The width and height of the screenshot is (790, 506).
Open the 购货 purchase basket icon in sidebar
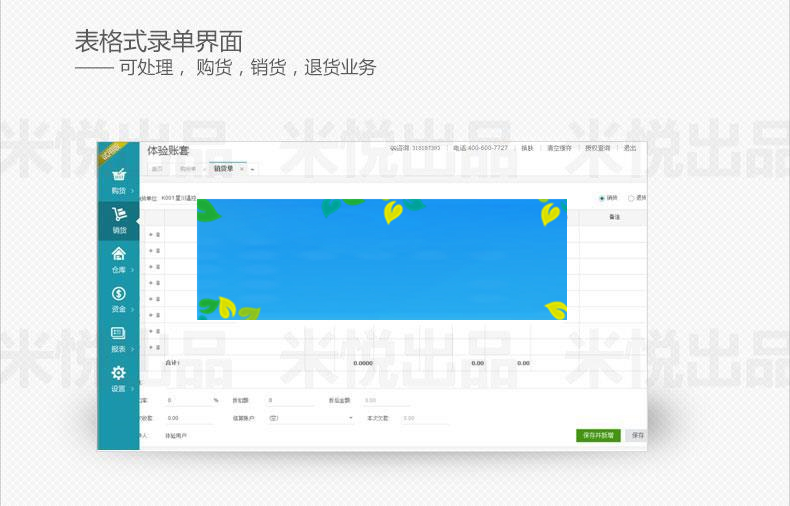point(118,174)
